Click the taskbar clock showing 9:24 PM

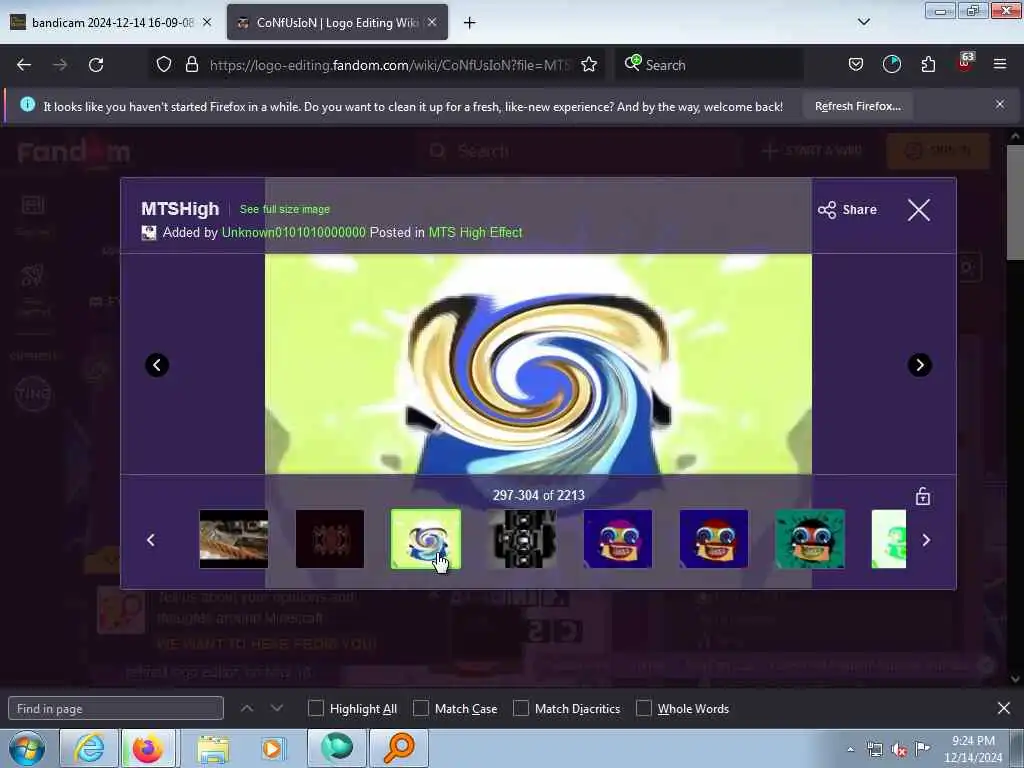(x=973, y=749)
